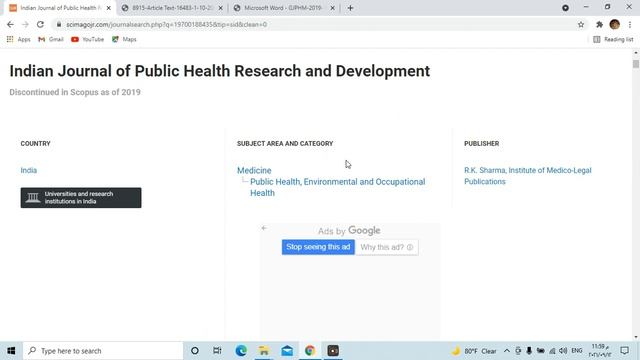The image size is (640, 360).
Task: Open the Maps bookmark
Action: (124, 39)
